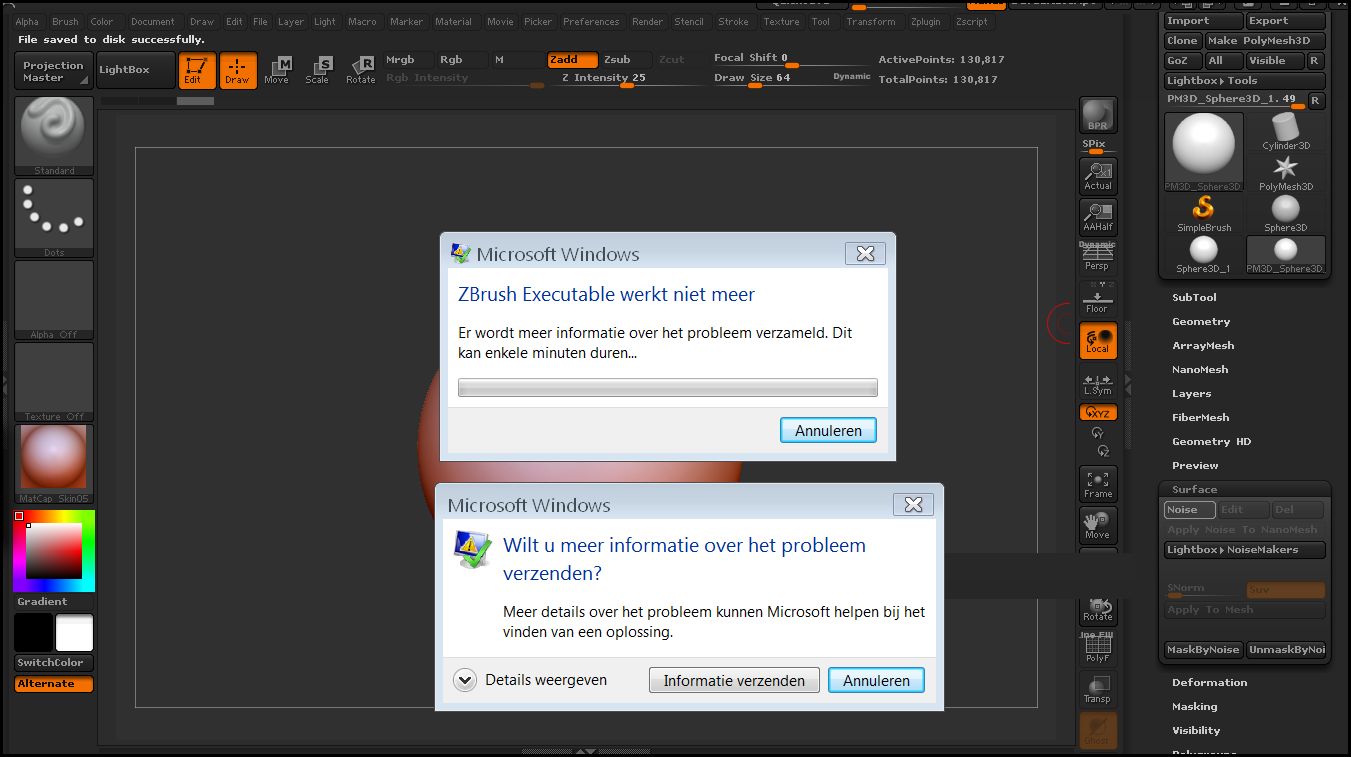Click the Rotate view icon
This screenshot has width=1351, height=757.
point(1098,608)
